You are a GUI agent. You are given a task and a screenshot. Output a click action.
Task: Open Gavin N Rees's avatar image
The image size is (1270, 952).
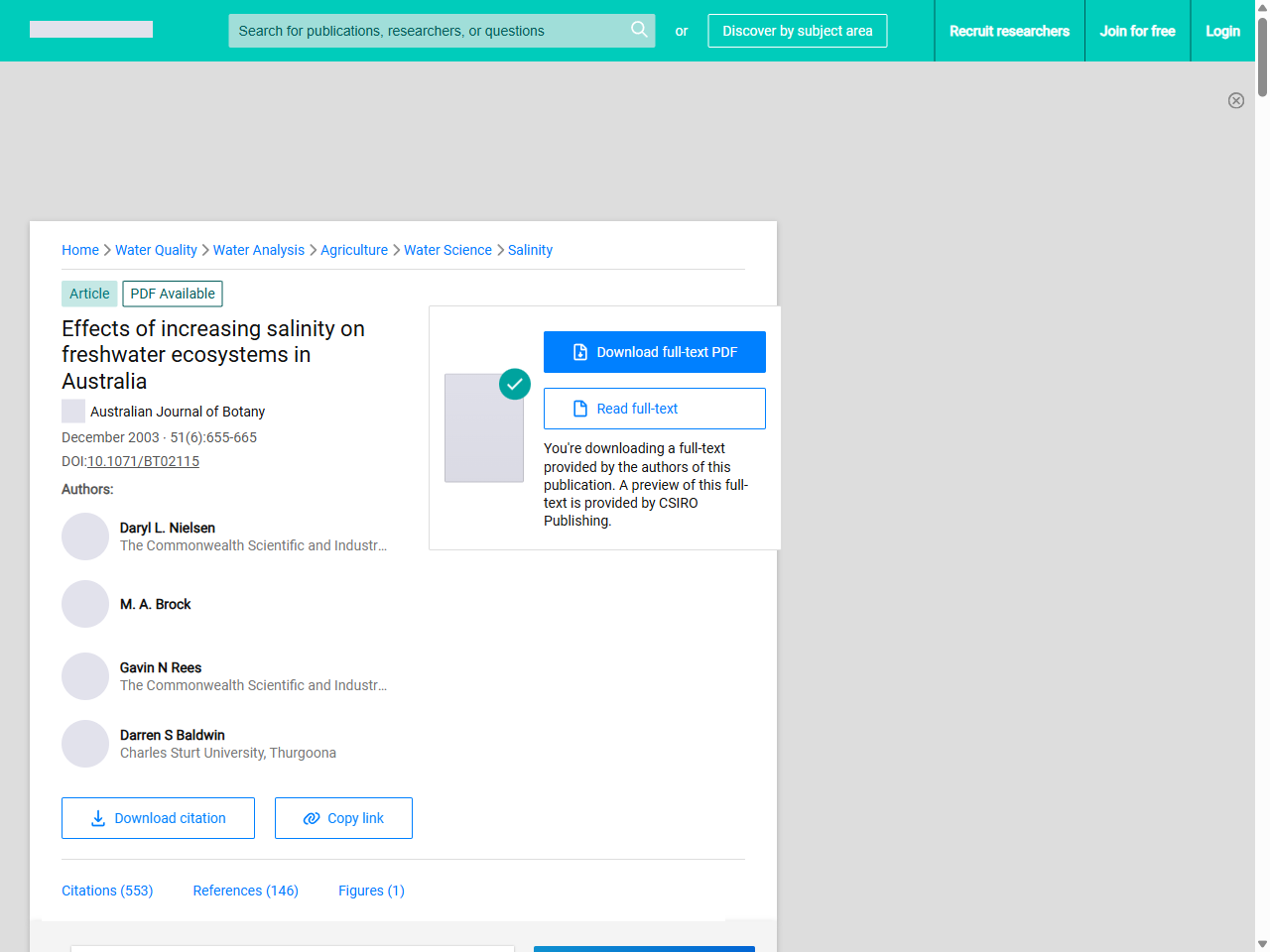(85, 676)
